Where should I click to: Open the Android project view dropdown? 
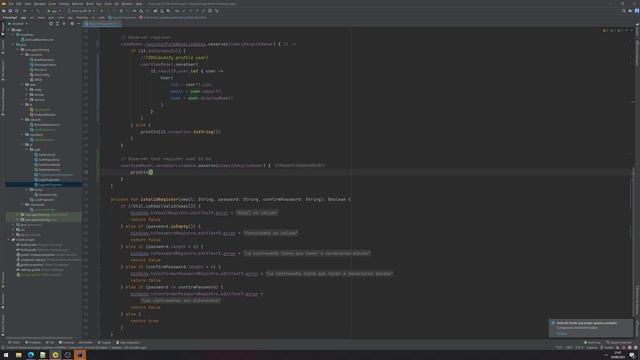point(18,24)
